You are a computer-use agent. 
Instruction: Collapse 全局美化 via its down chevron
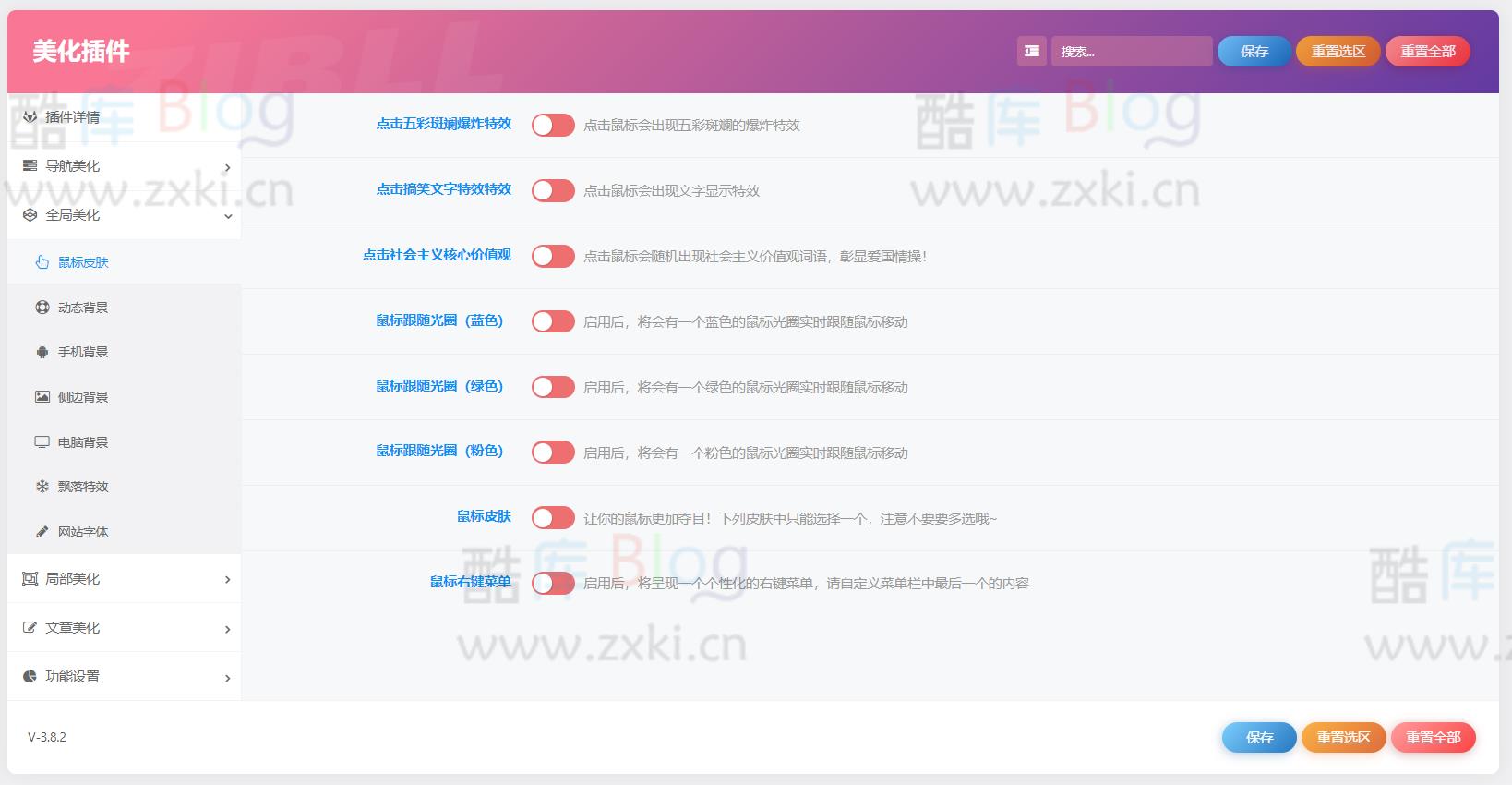point(227,216)
